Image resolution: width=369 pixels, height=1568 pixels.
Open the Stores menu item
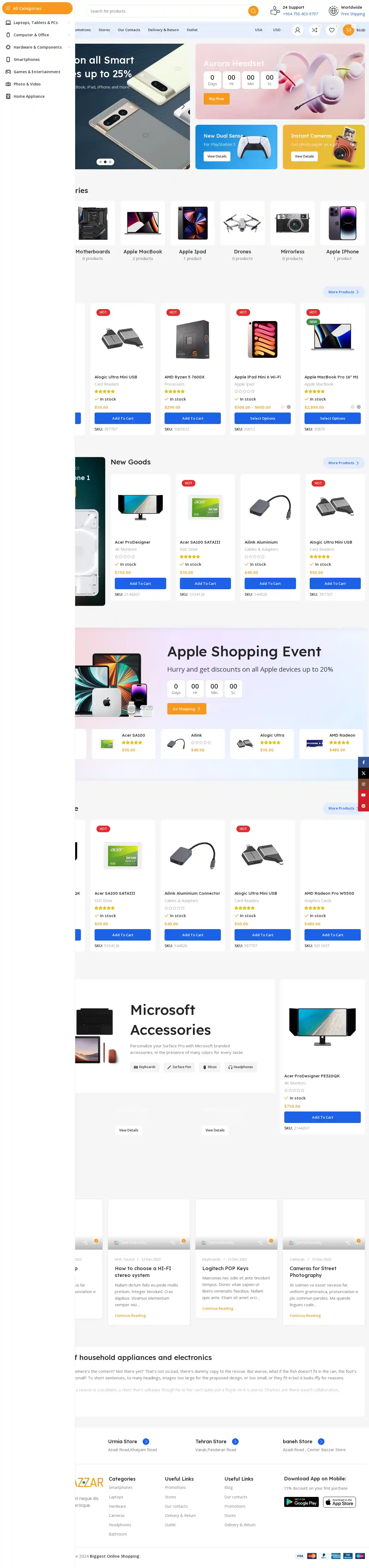(x=104, y=30)
